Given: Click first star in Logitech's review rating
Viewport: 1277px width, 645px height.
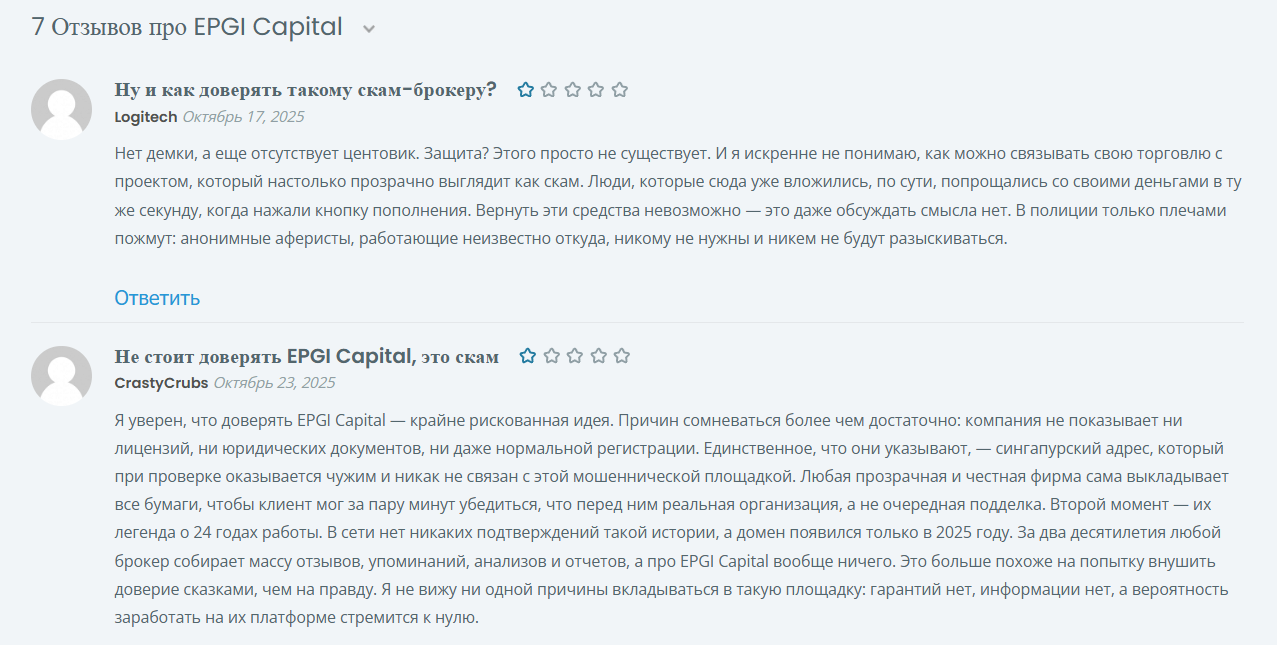Looking at the screenshot, I should [x=526, y=90].
